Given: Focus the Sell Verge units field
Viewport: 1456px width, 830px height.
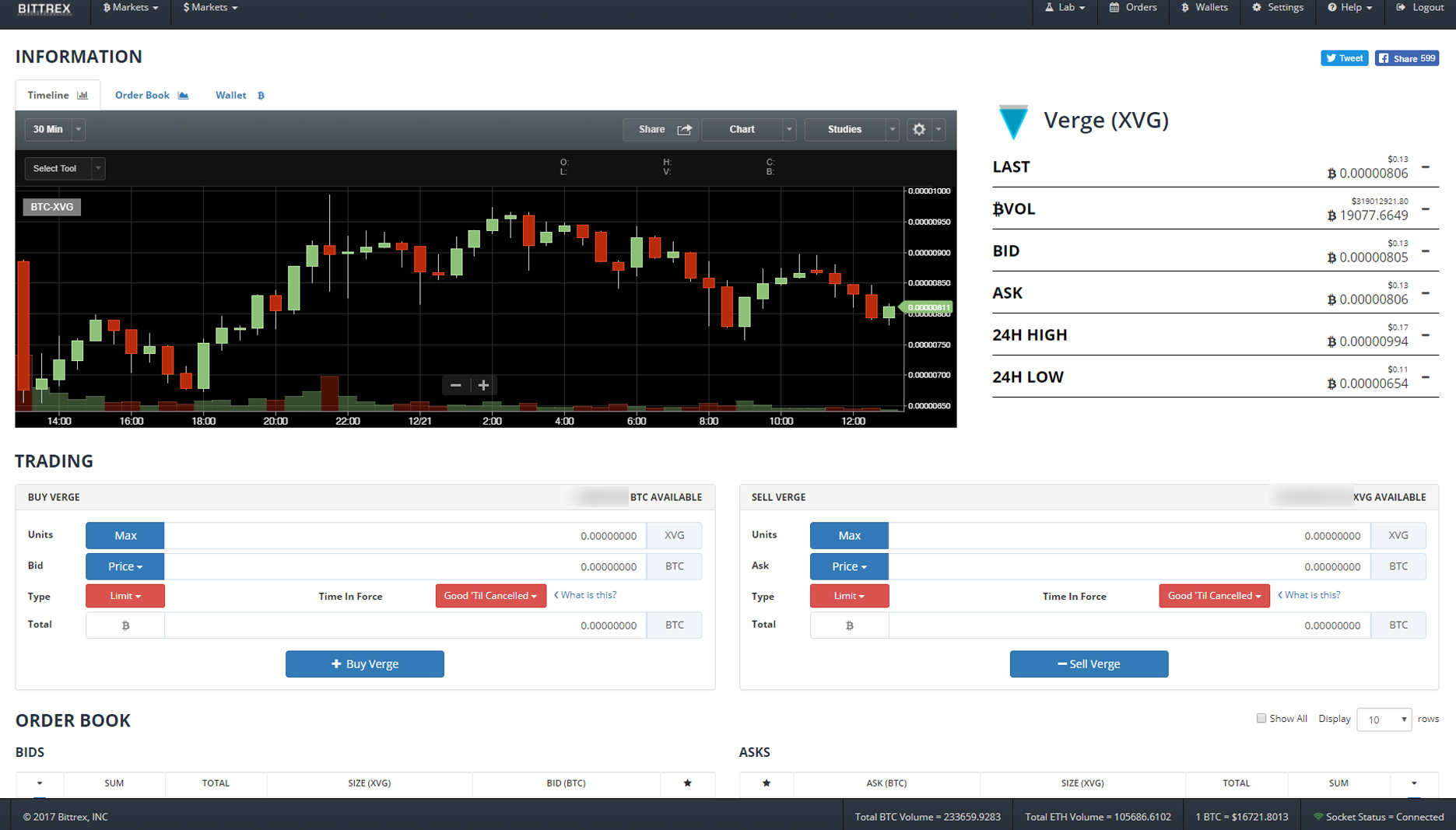Looking at the screenshot, I should pos(1129,535).
